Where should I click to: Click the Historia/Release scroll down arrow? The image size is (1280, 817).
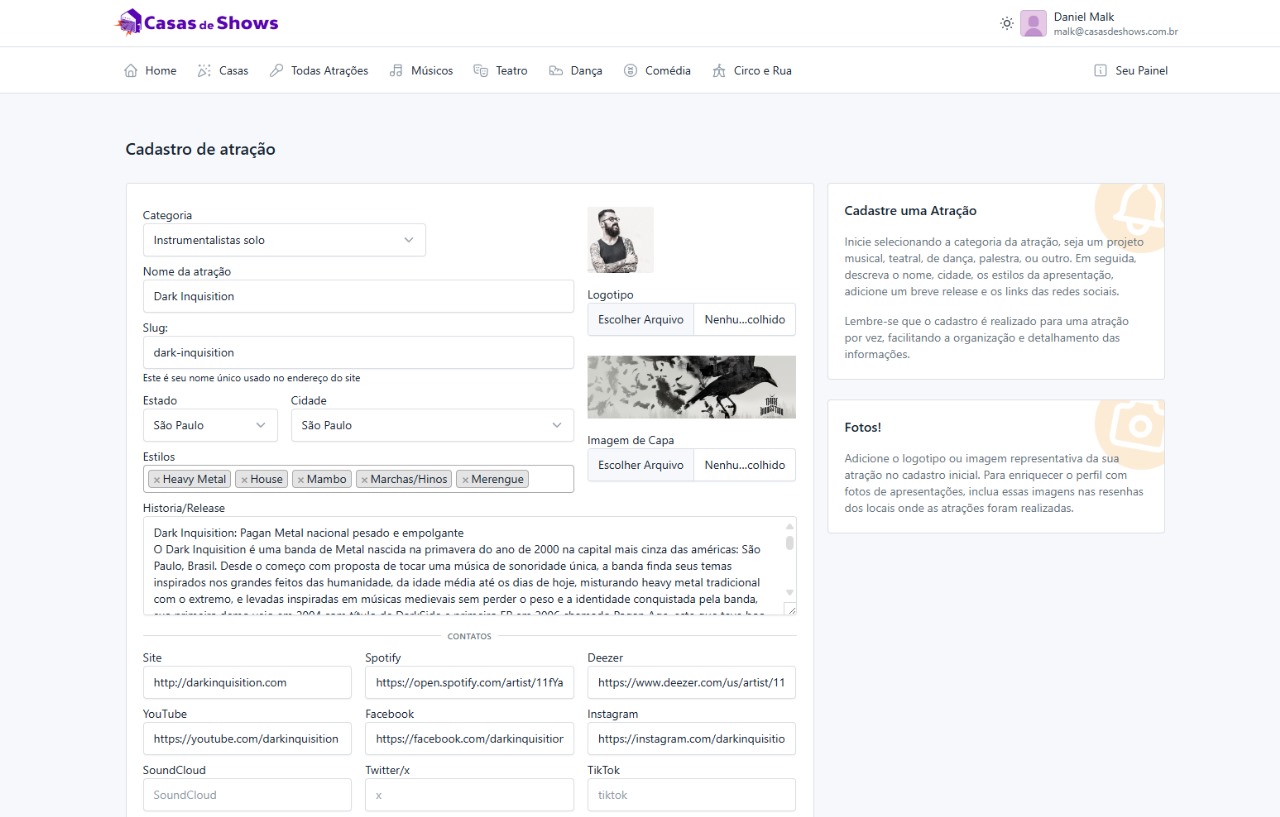(790, 593)
